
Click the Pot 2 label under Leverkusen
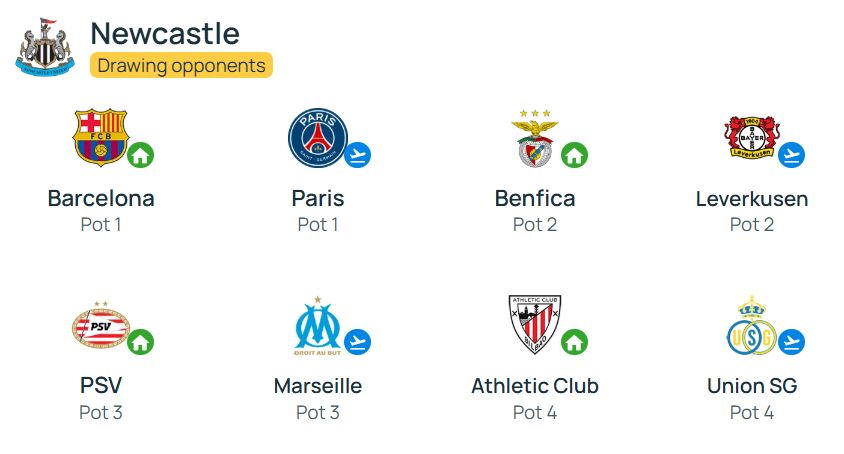pyautogui.click(x=752, y=225)
